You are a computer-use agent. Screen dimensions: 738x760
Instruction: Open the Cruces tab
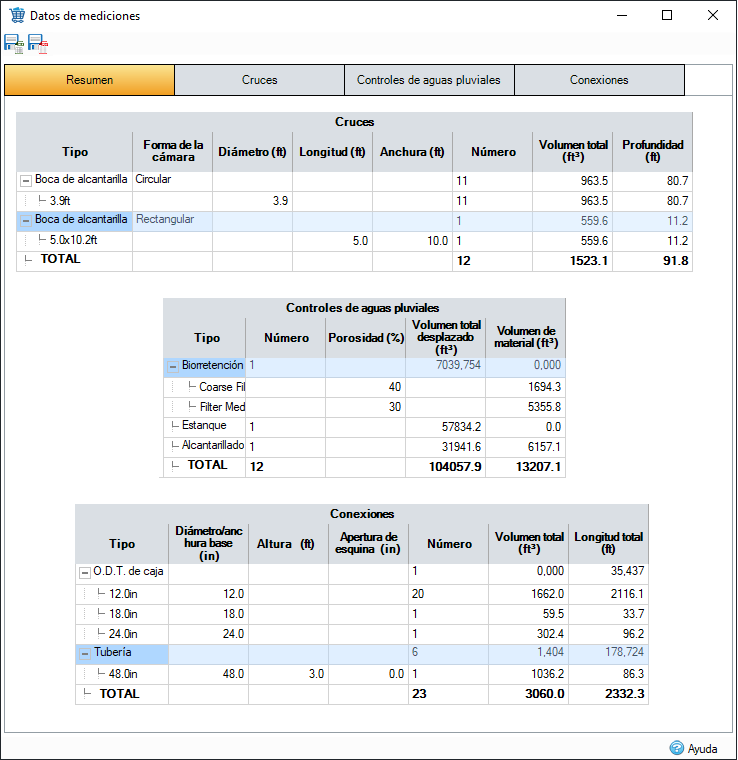[x=260, y=80]
